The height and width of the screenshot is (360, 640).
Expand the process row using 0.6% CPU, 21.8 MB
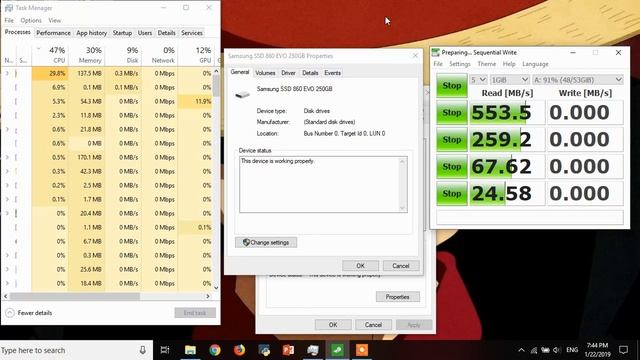[x=7, y=129]
